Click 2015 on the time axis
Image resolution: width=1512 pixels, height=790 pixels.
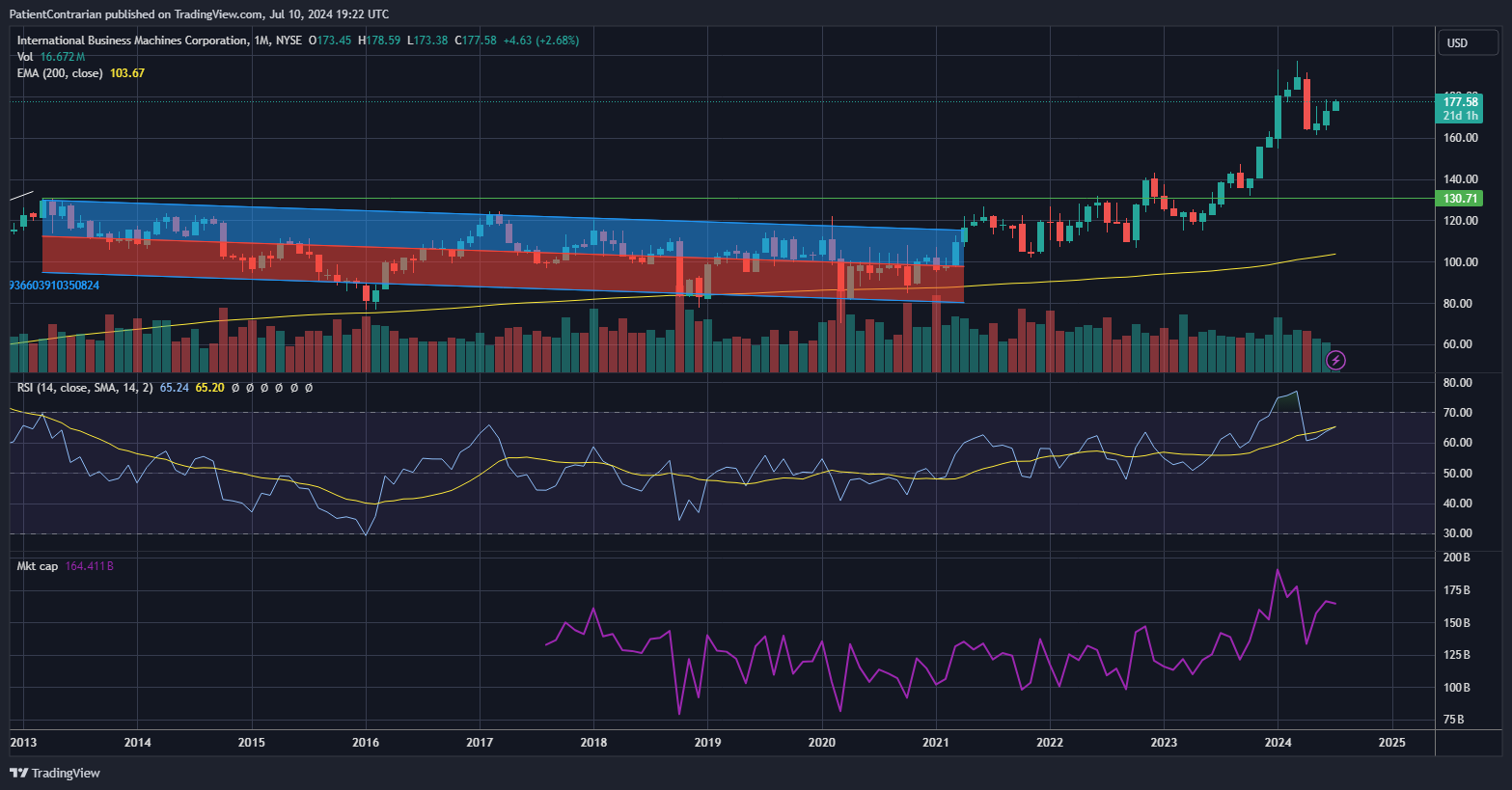click(251, 743)
